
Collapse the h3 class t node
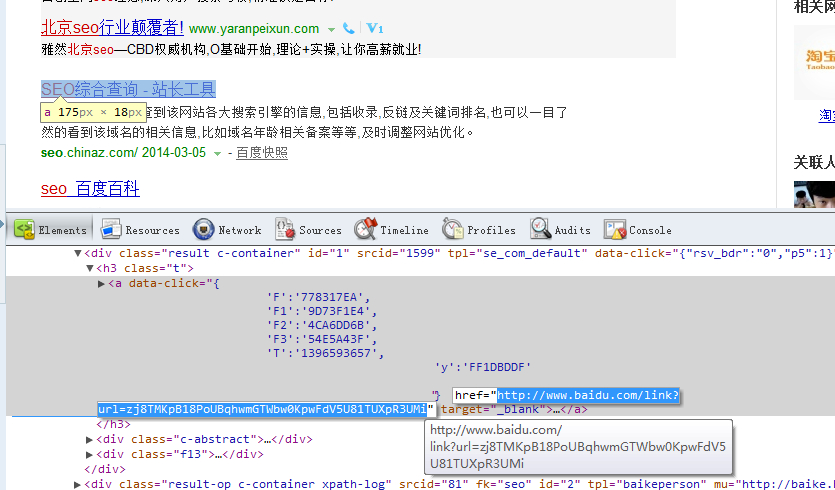pos(89,268)
